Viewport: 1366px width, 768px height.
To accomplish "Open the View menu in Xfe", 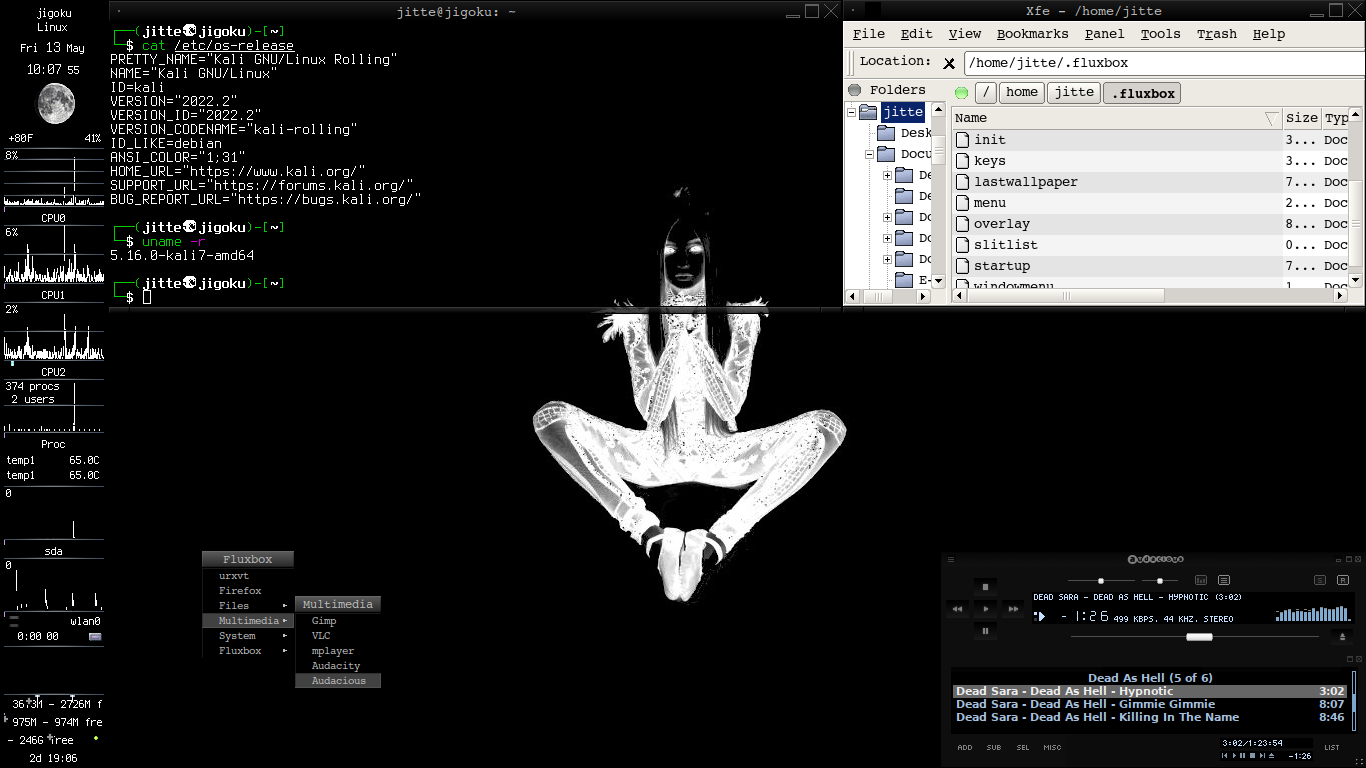I will coord(965,34).
